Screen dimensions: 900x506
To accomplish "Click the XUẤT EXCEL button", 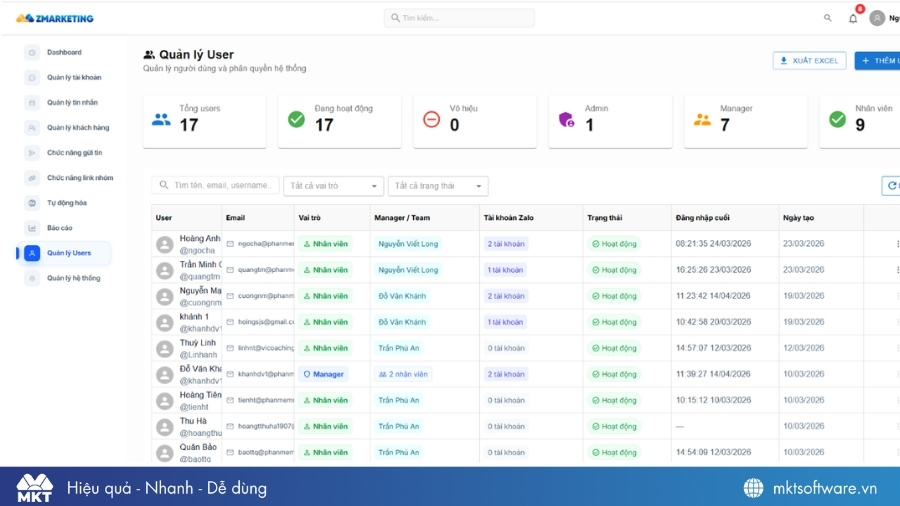I will pyautogui.click(x=809, y=60).
